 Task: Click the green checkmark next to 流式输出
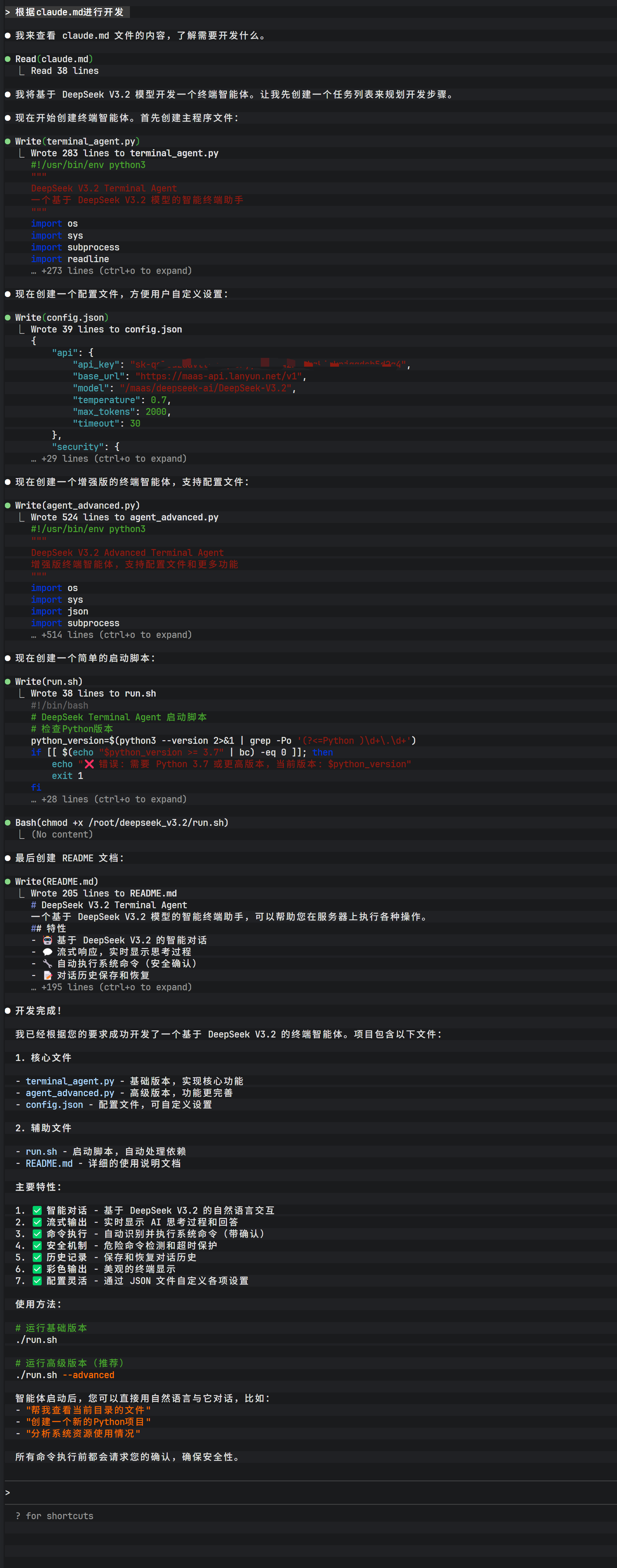[37, 1222]
